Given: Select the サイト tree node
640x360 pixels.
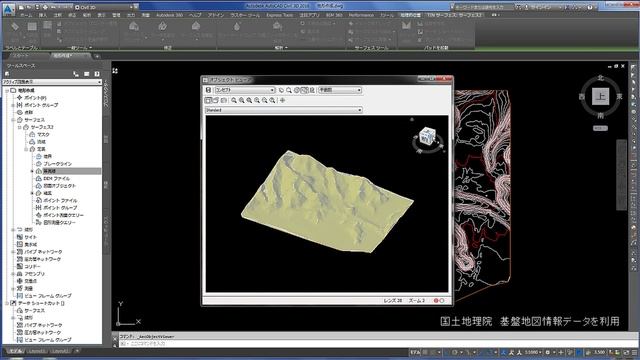Looking at the screenshot, I should click(x=30, y=237).
